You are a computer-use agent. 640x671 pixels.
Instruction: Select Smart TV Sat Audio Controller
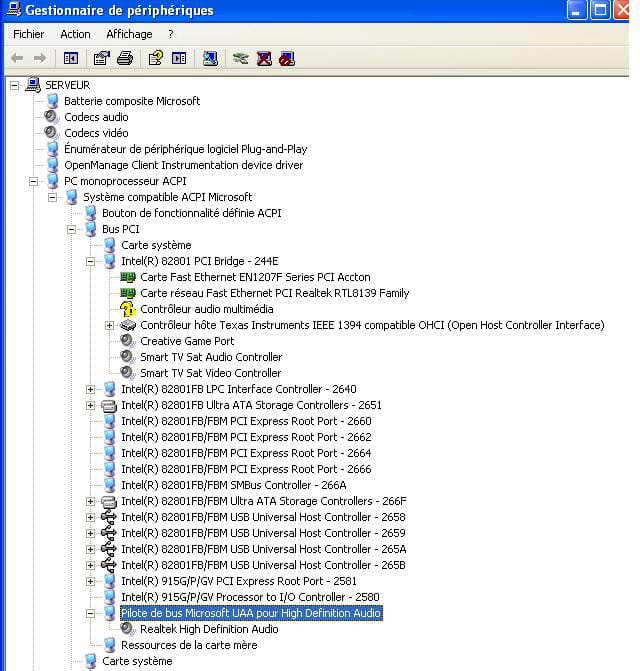[211, 357]
